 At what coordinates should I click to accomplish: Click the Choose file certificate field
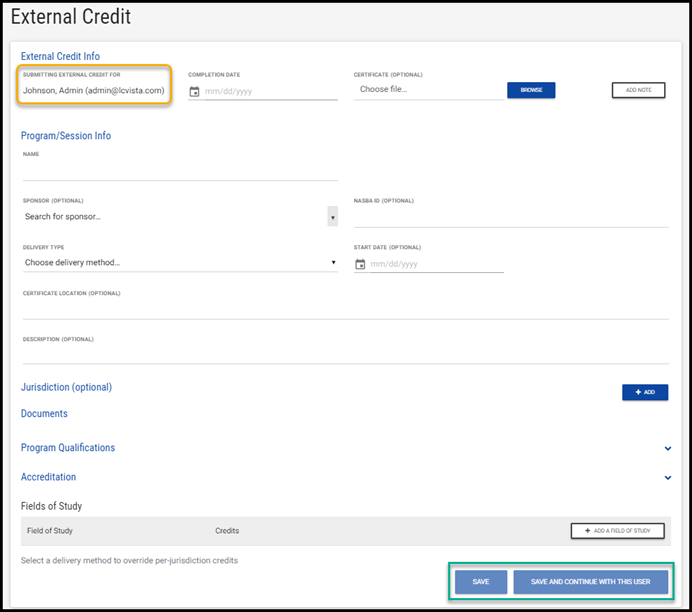[428, 90]
